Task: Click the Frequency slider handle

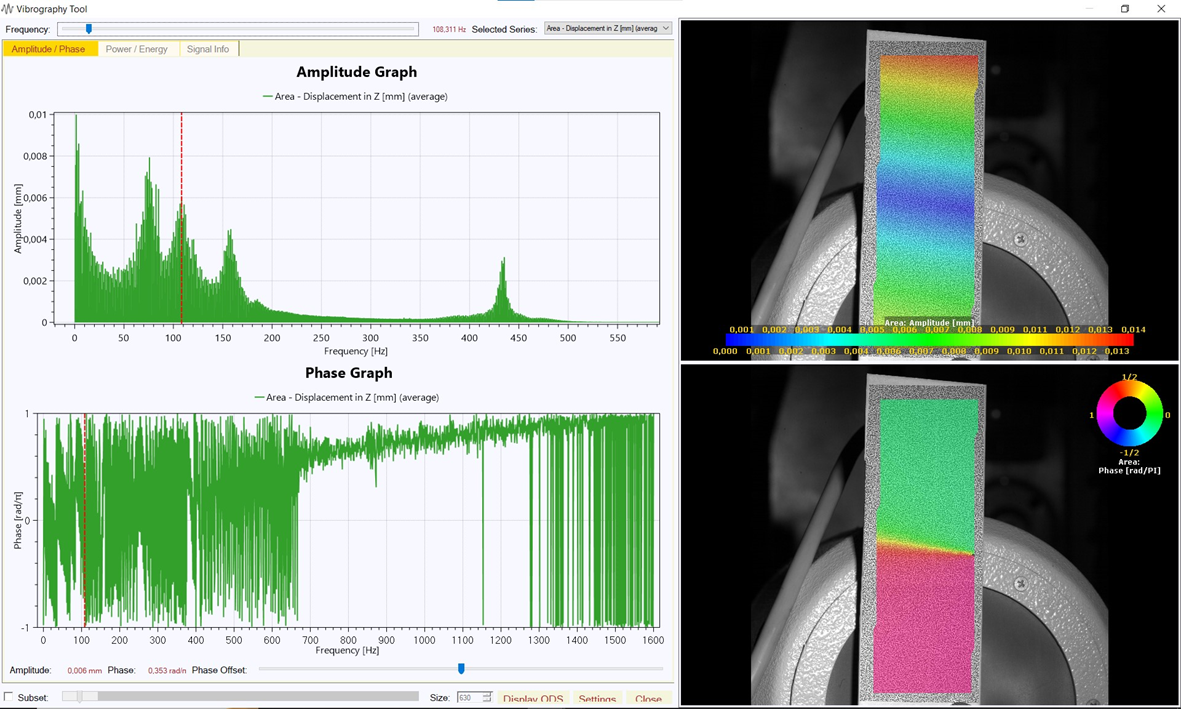Action: coord(89,29)
